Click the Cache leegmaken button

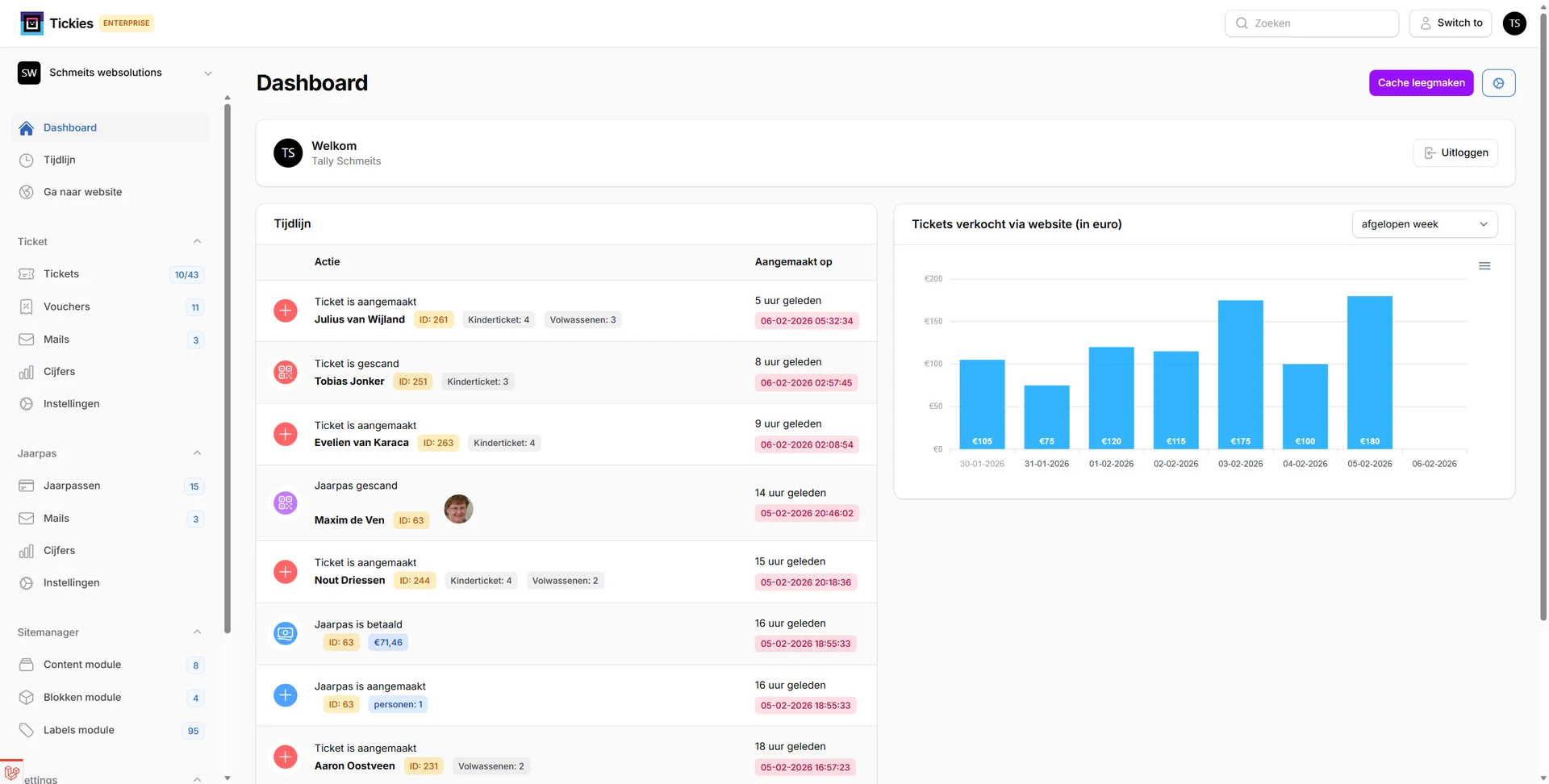click(1421, 82)
